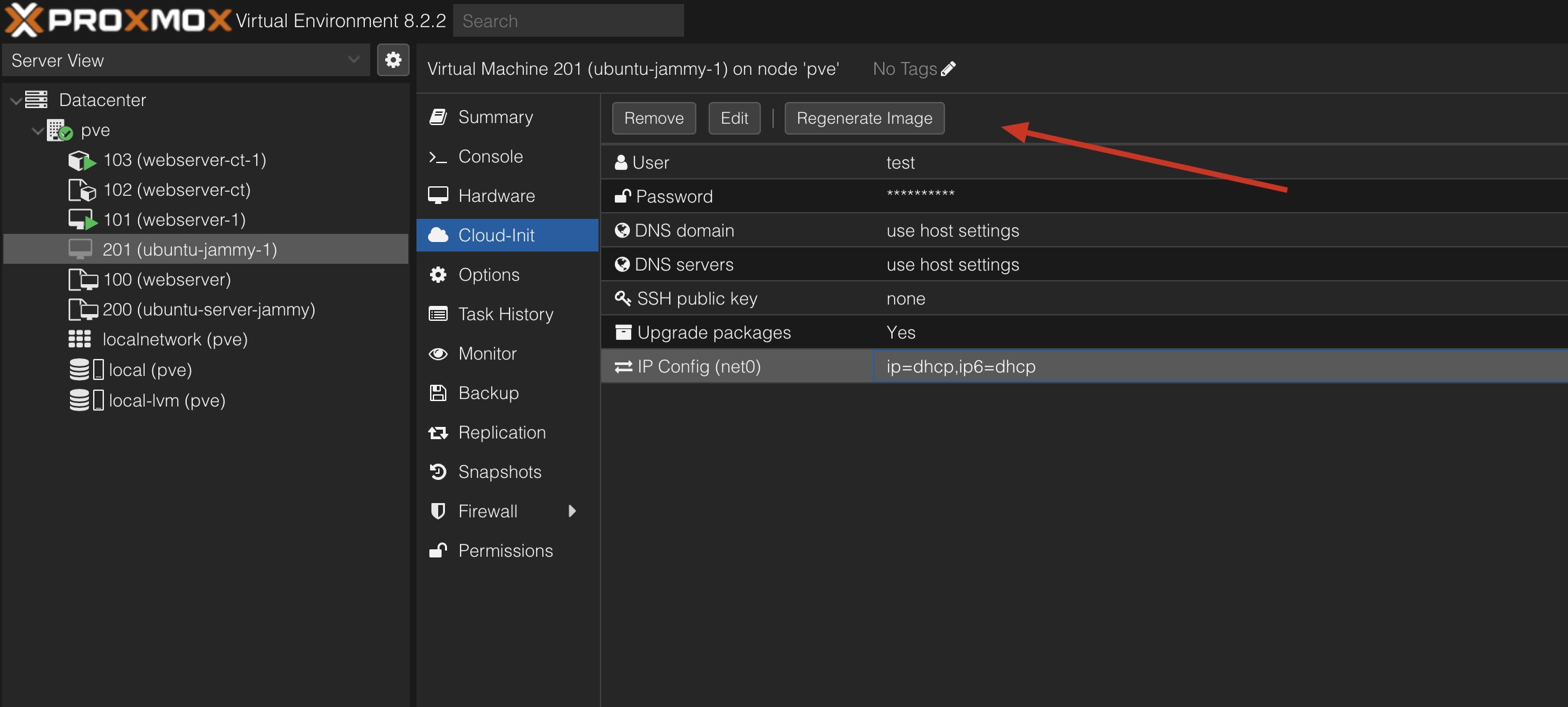Click the Snapshots history icon
Image resolution: width=1568 pixels, height=707 pixels.
pos(438,472)
